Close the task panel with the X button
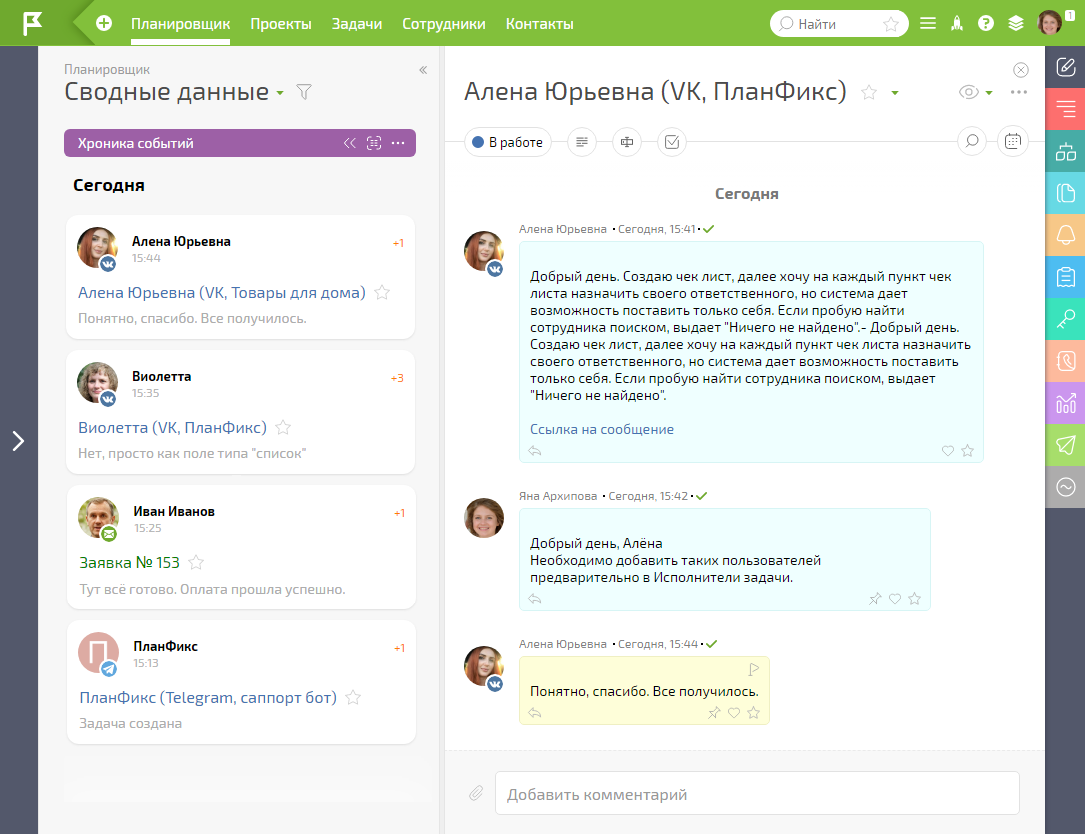1085x834 pixels. (x=1021, y=70)
